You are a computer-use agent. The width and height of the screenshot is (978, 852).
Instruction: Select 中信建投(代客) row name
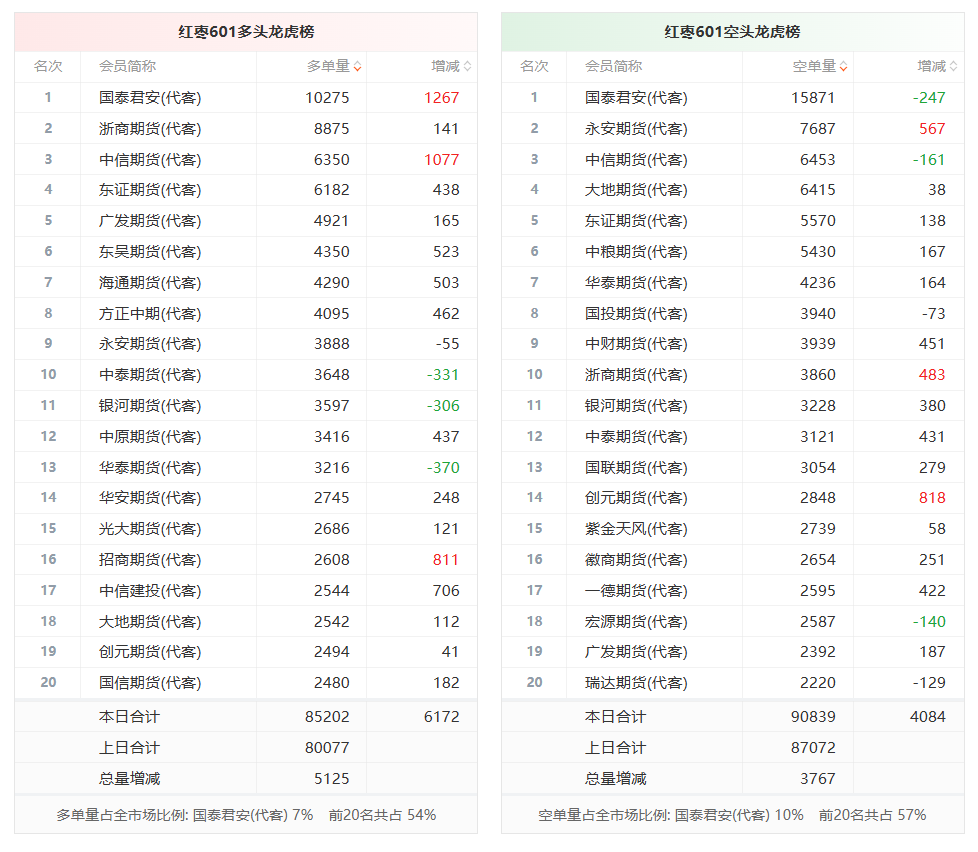[x=150, y=591]
